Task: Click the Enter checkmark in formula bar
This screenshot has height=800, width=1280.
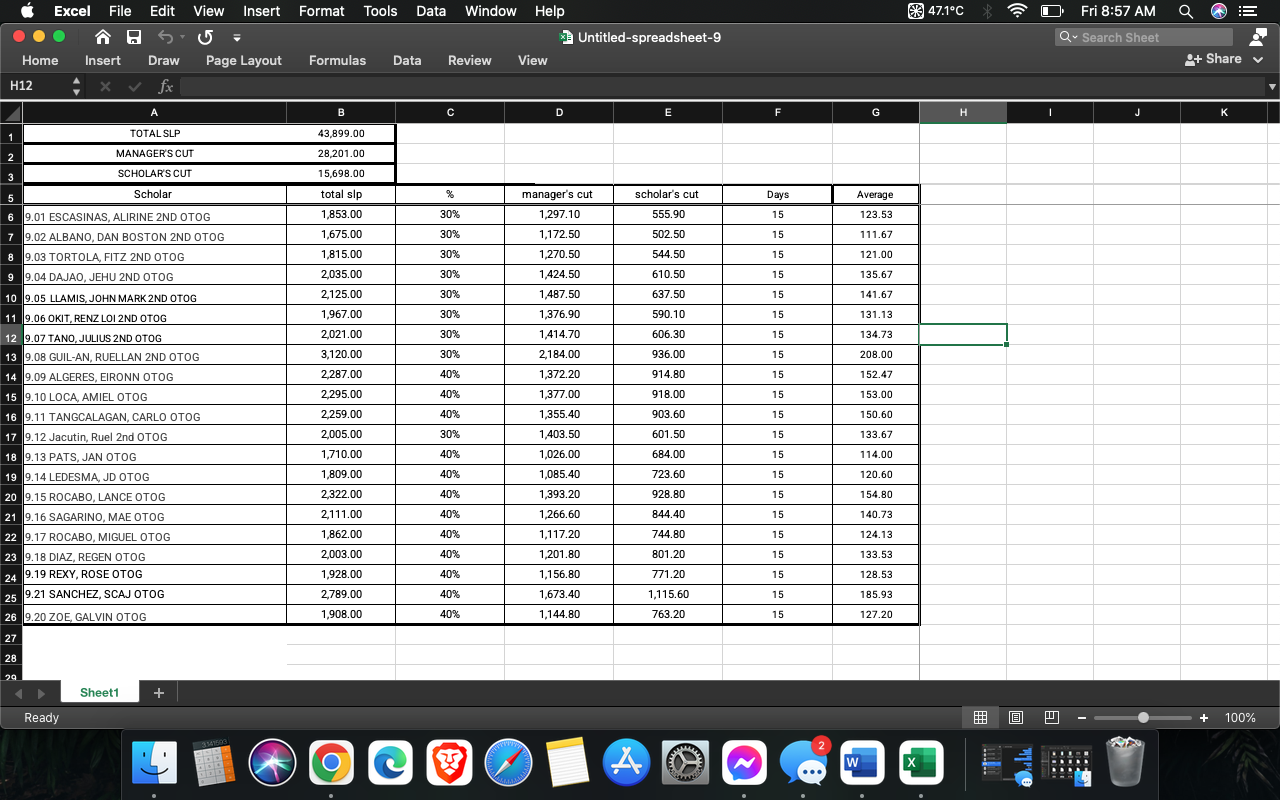Action: [x=135, y=86]
